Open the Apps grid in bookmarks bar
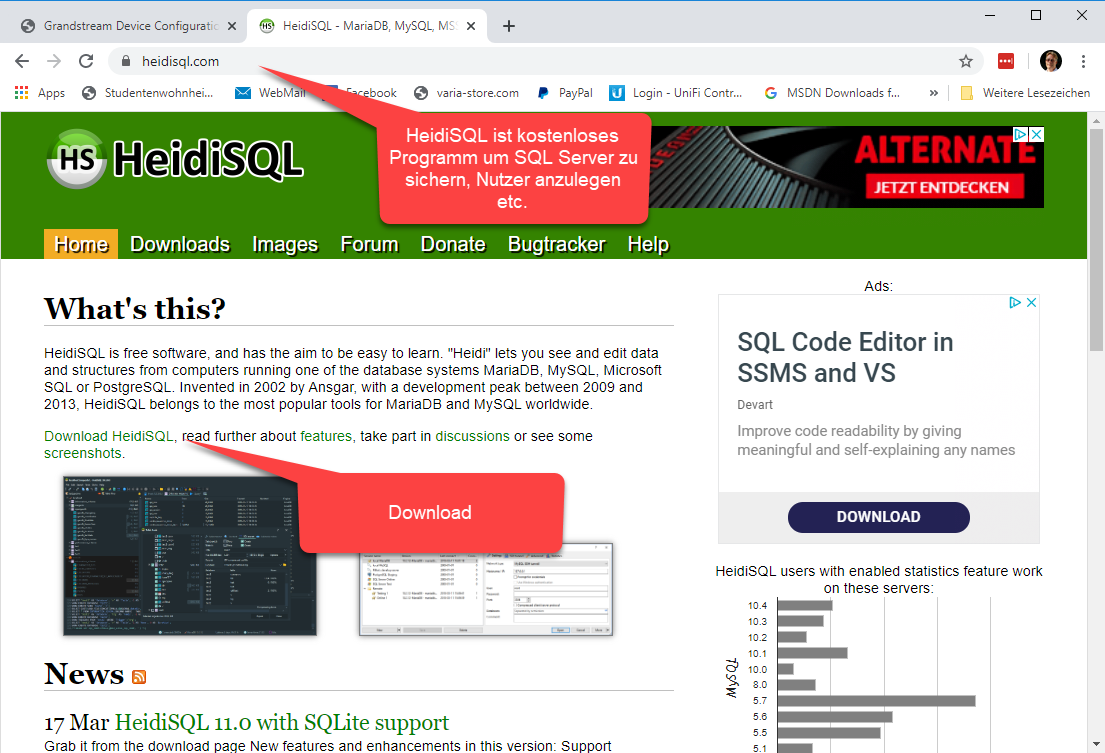 tap(40, 93)
